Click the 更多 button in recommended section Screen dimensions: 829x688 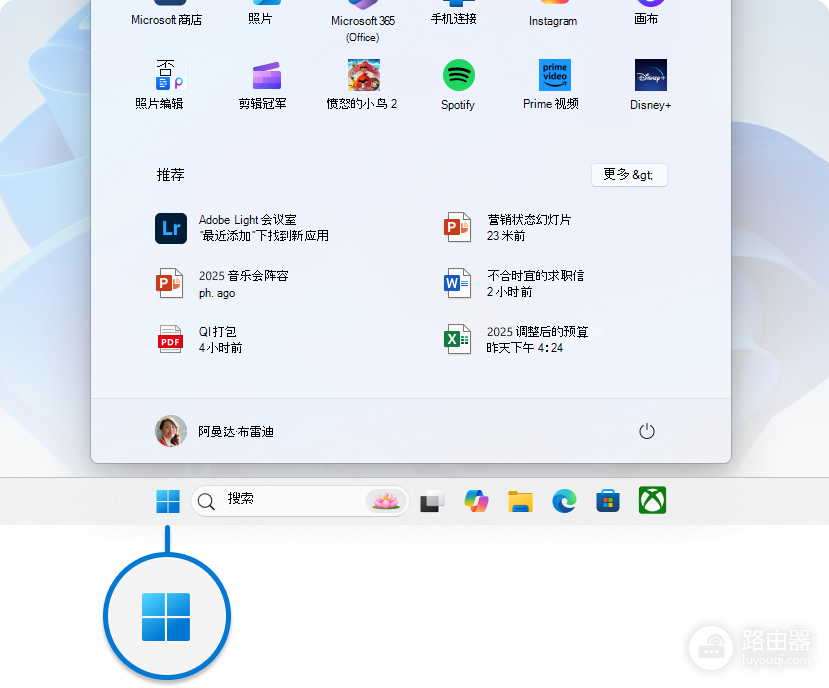629,175
